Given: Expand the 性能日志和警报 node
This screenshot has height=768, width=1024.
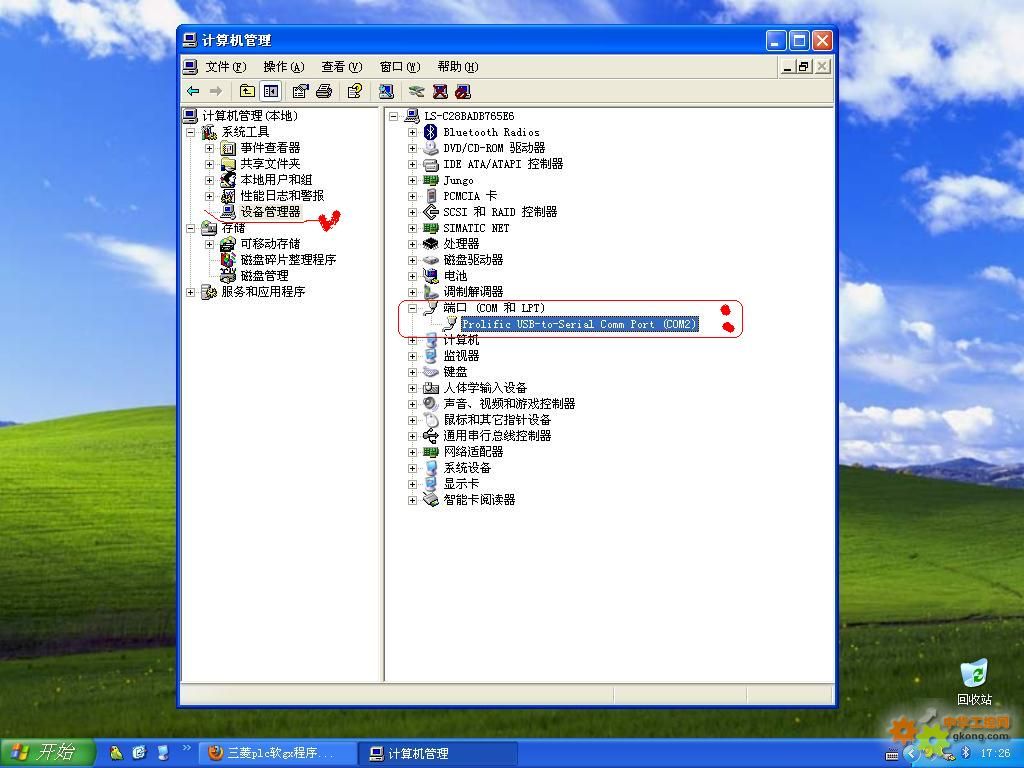Looking at the screenshot, I should point(209,197).
